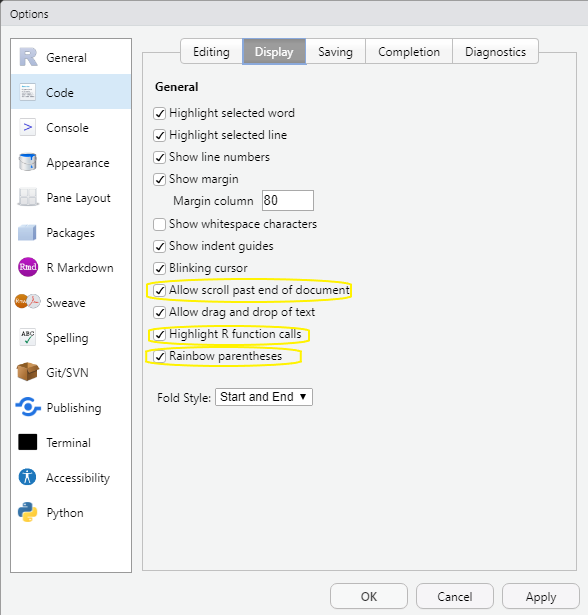Click the OK button
588x615 pixels.
coord(369,597)
